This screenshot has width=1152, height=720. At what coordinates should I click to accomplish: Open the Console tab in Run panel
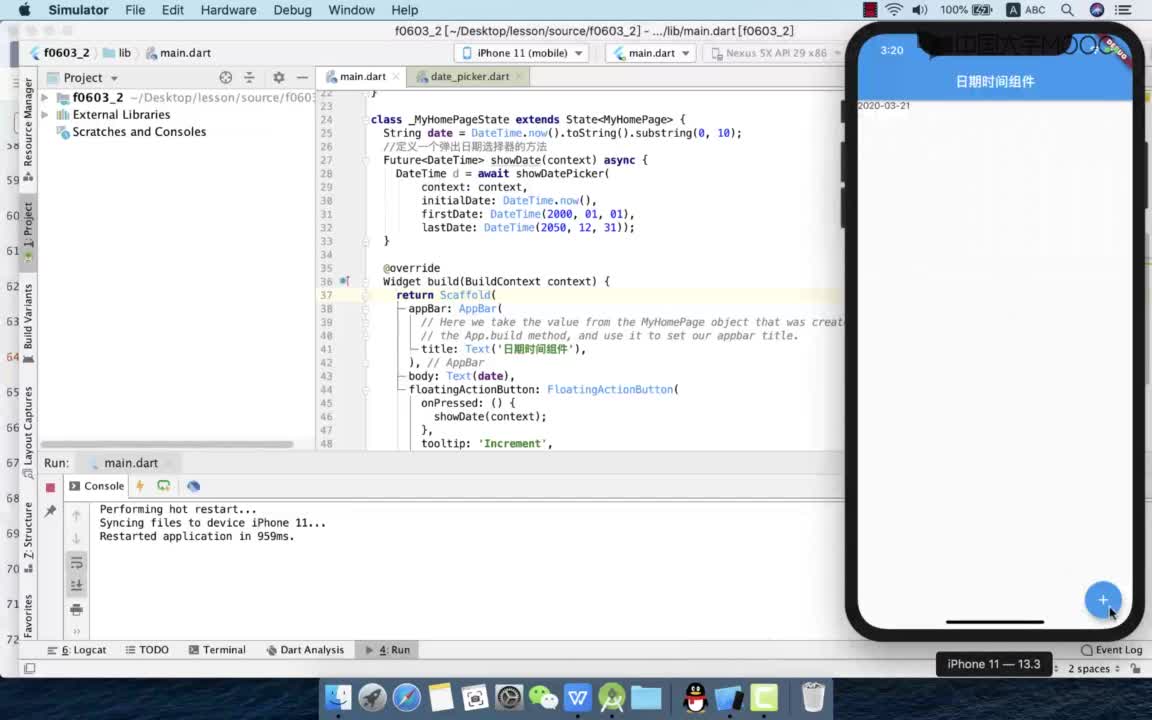97,486
